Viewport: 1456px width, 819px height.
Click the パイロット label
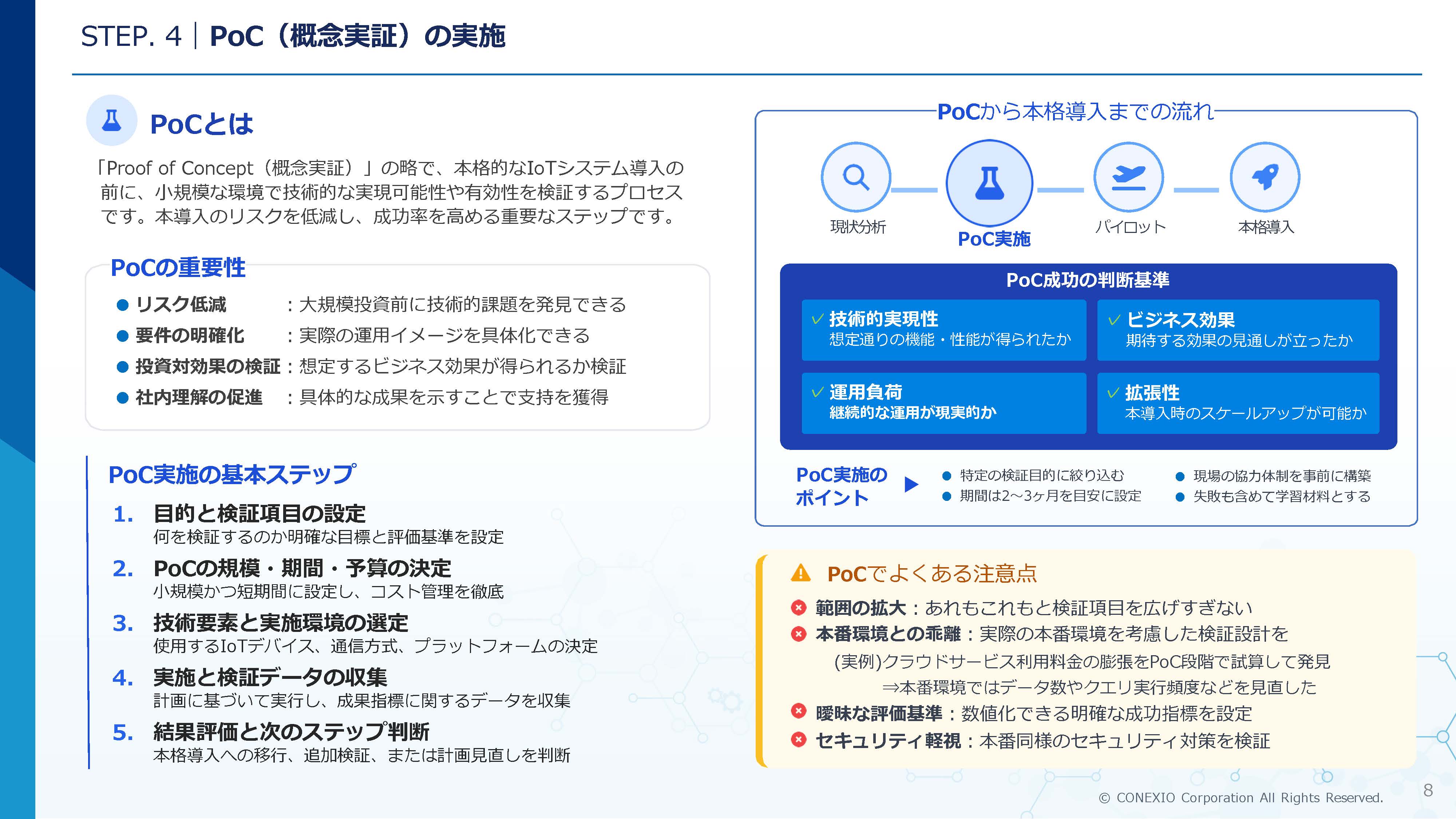(x=1131, y=227)
